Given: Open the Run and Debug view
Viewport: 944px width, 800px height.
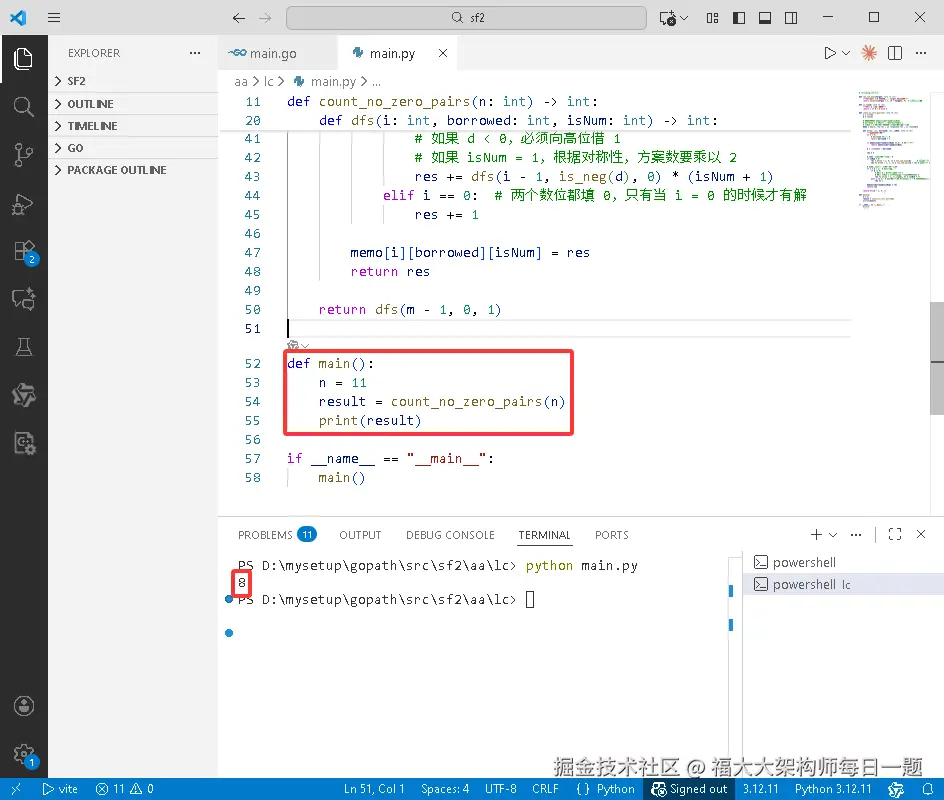Looking at the screenshot, I should pos(23,203).
